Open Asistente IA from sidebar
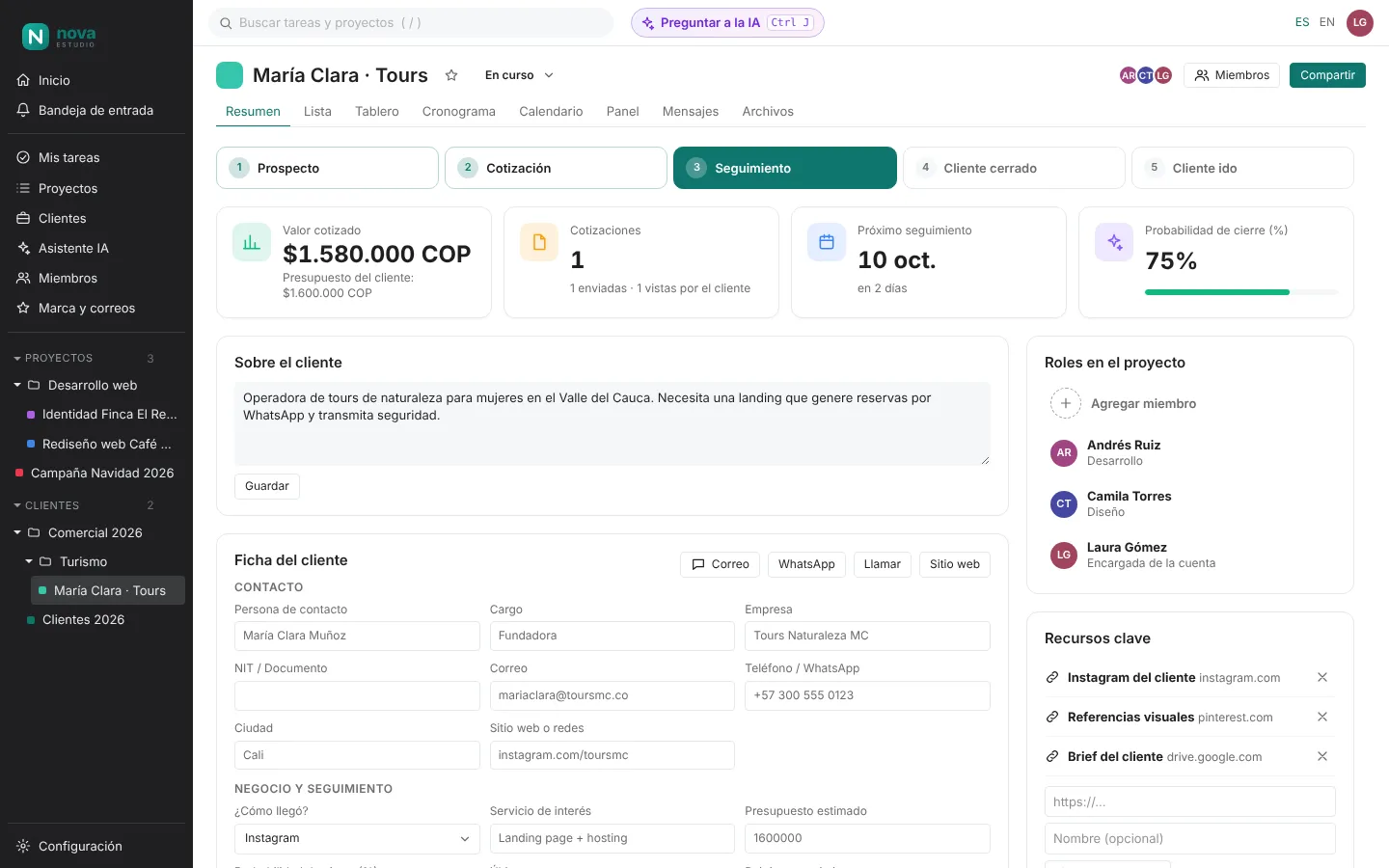 point(96,249)
